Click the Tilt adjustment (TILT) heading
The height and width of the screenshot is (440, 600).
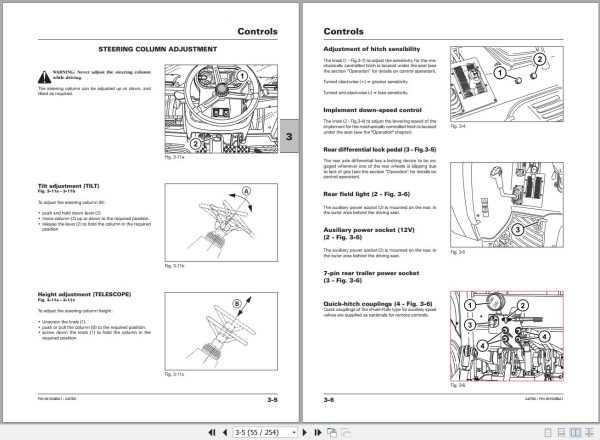[x=68, y=186]
